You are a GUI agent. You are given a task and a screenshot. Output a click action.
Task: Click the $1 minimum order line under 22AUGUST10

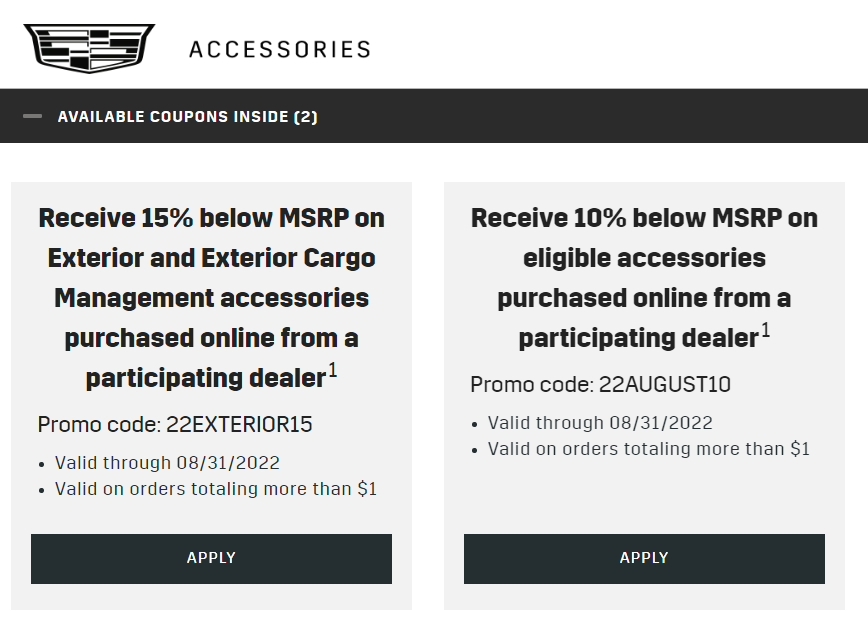point(649,449)
